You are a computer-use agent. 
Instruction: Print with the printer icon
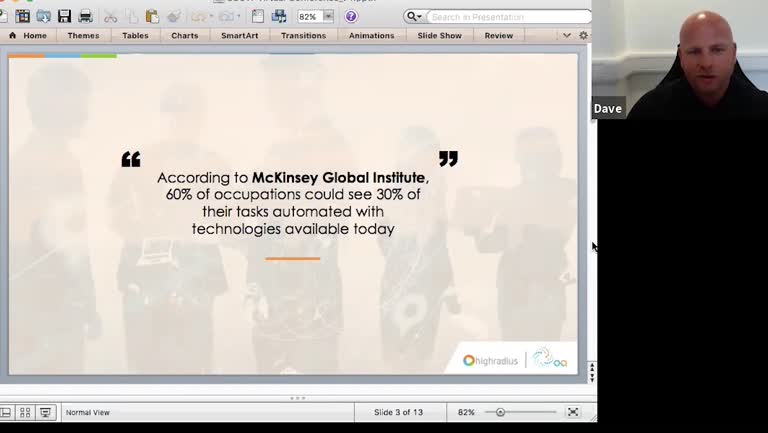[85, 16]
